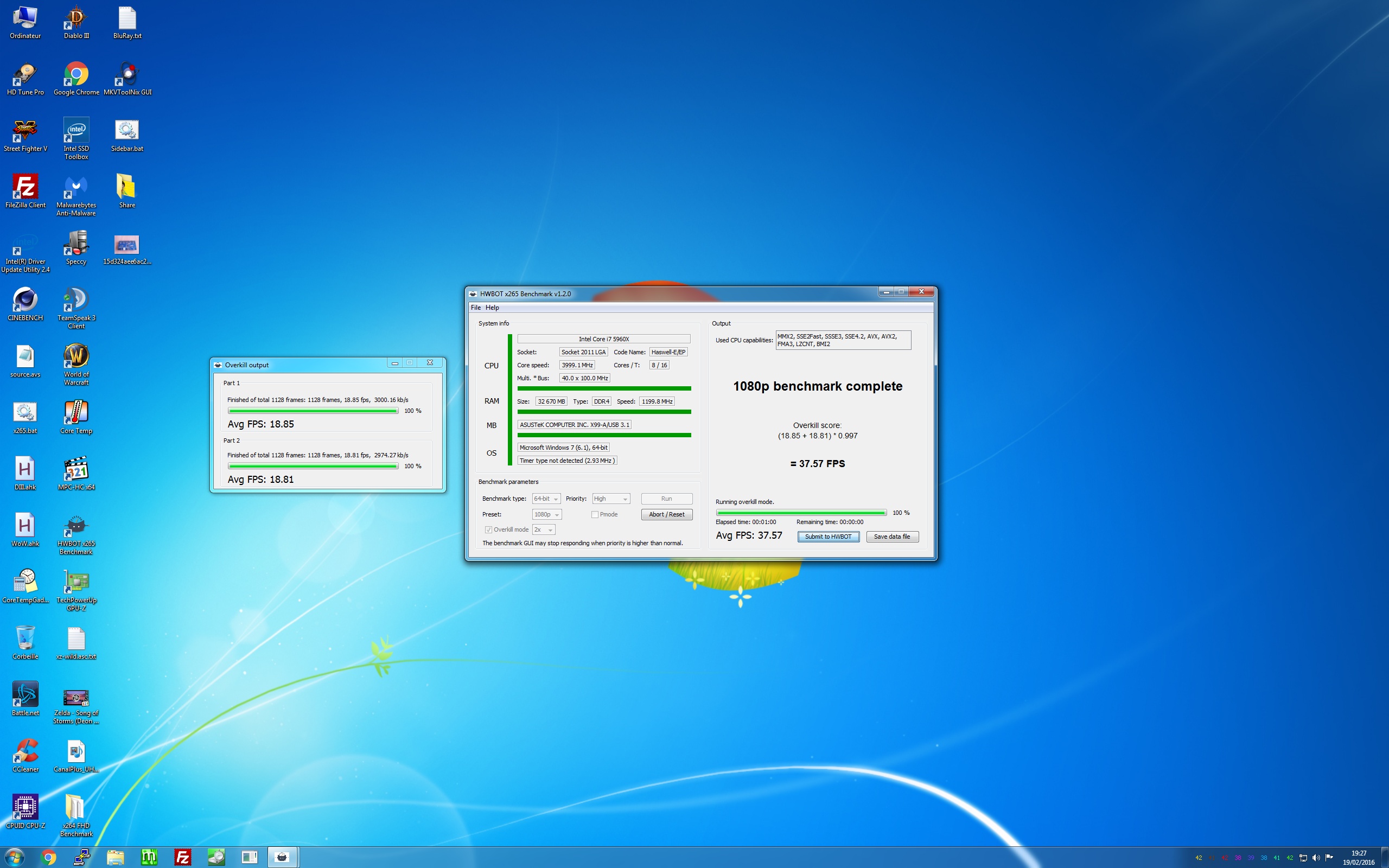This screenshot has width=1389, height=868.
Task: Select the Sidebar.bat file
Action: 127,136
